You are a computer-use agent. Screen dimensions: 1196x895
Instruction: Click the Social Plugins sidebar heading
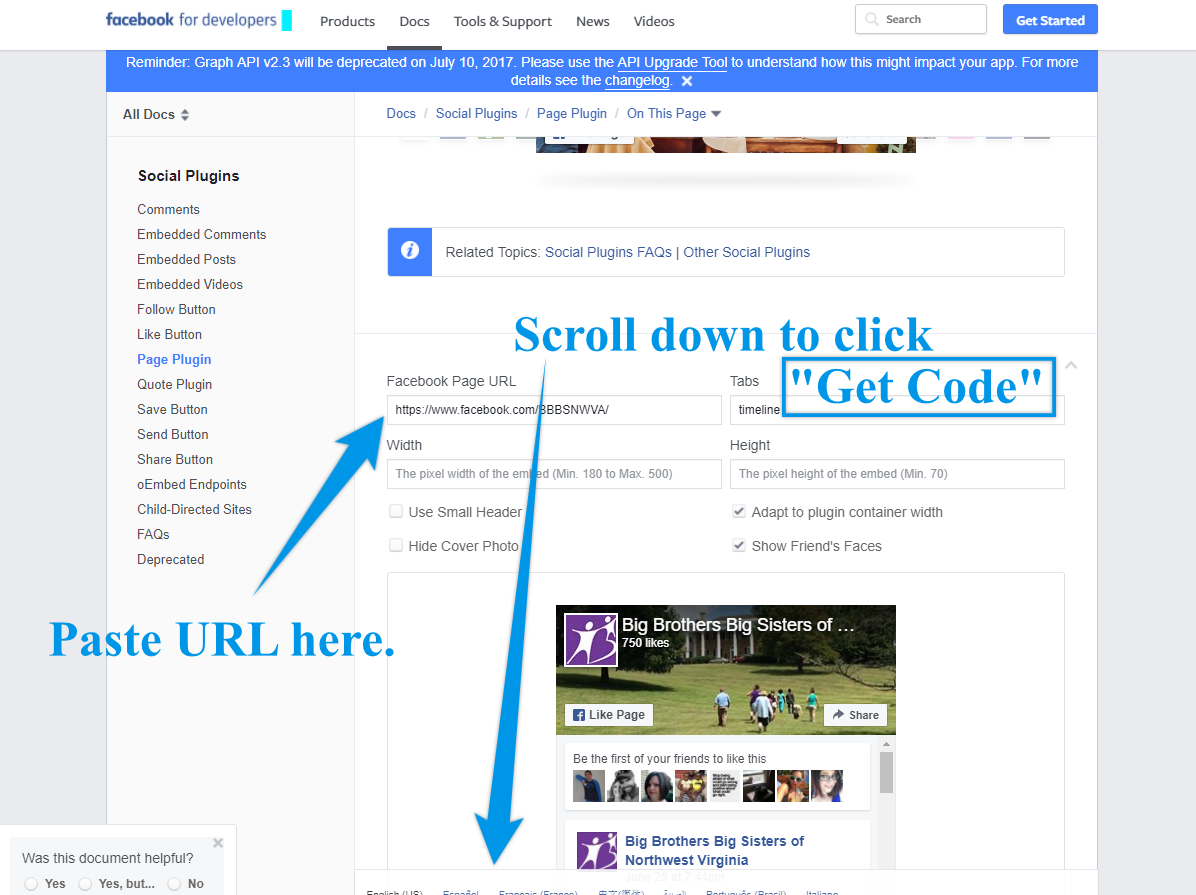pyautogui.click(x=188, y=175)
